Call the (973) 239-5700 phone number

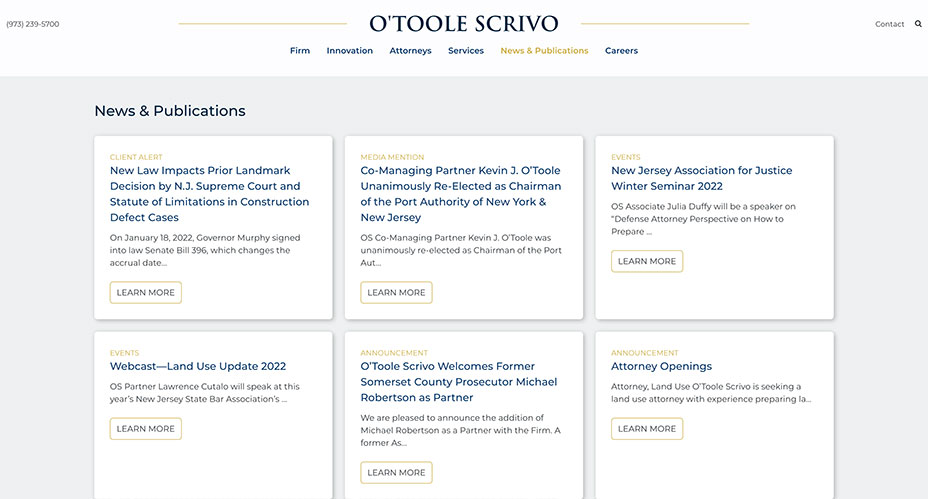[33, 24]
